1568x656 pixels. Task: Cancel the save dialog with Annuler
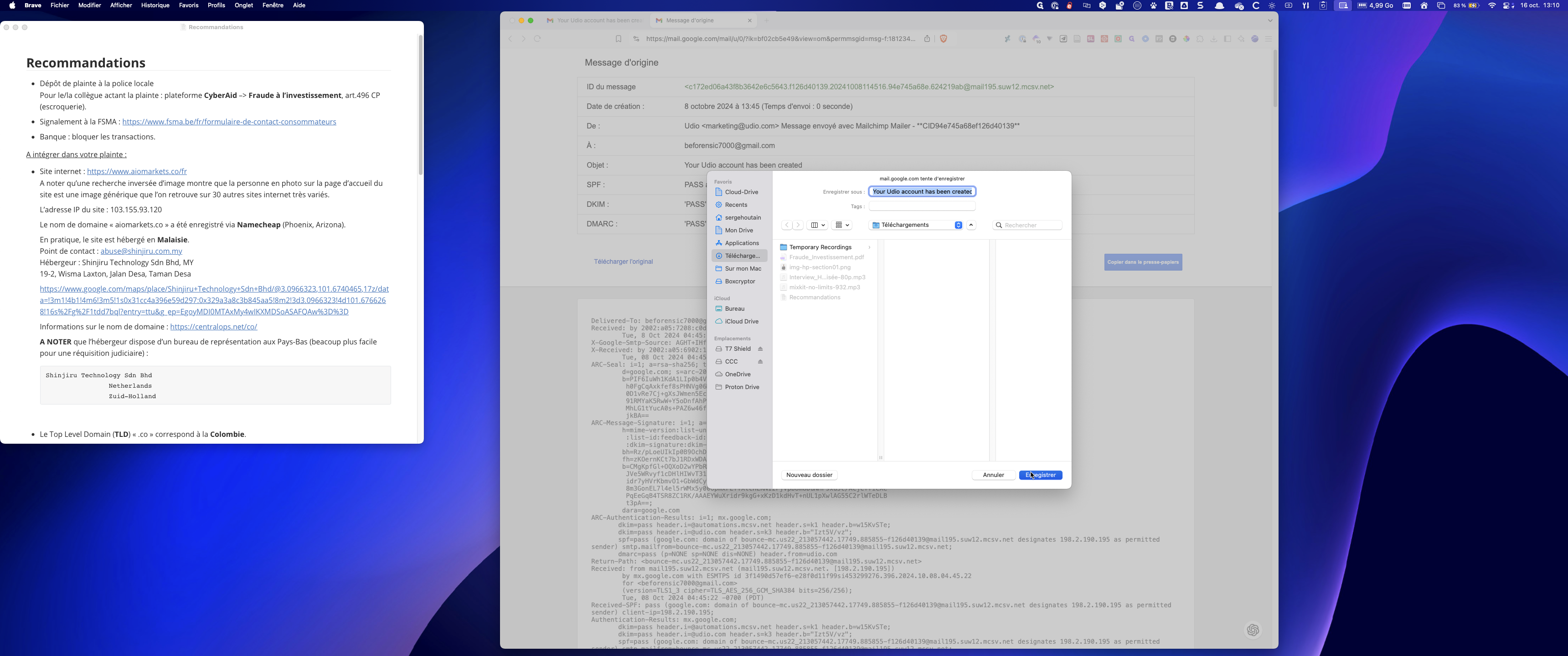[993, 475]
